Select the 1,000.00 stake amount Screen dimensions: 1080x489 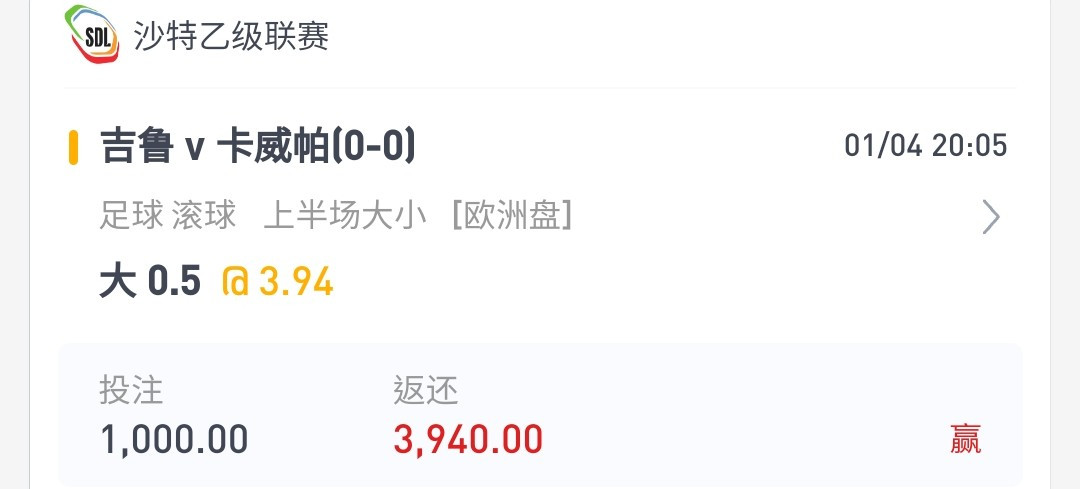click(174, 439)
